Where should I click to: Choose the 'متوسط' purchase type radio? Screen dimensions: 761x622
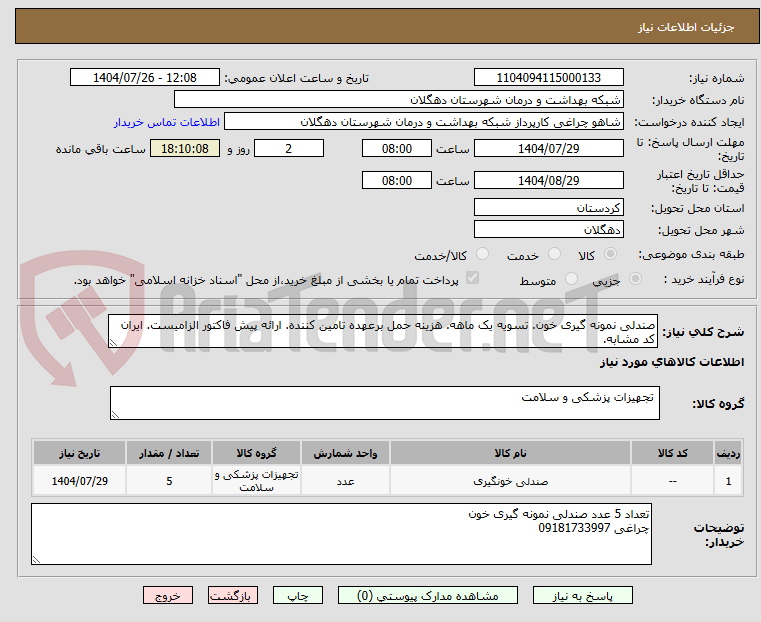572,280
